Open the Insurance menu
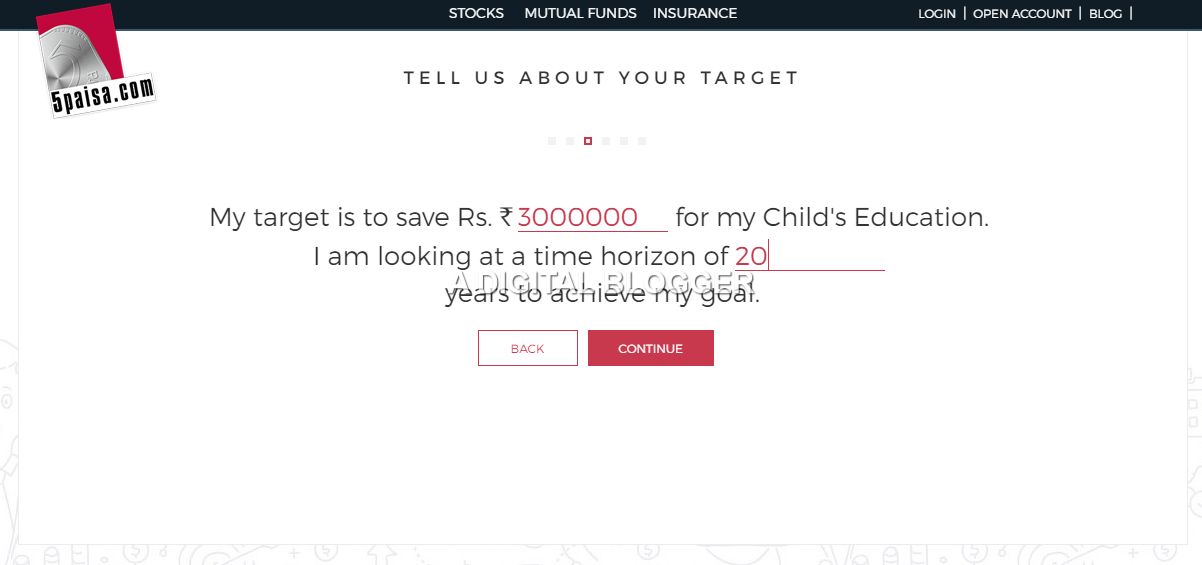 (695, 14)
